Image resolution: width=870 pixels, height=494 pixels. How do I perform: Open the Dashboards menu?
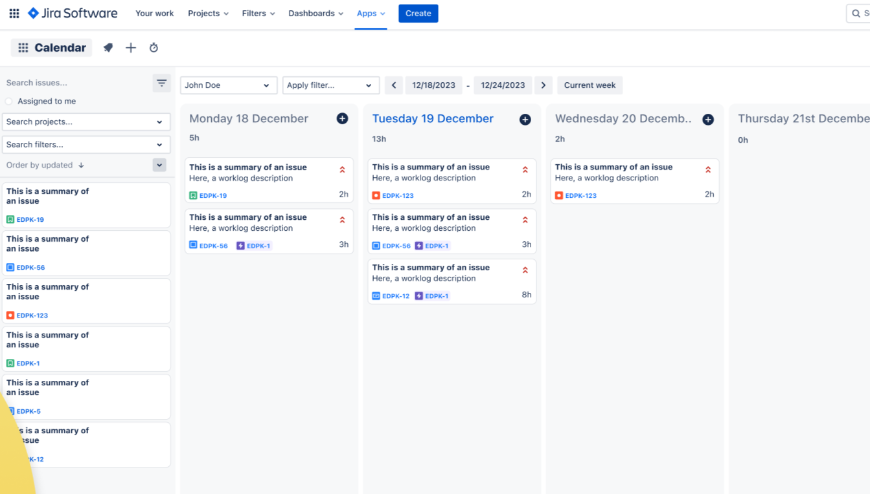tap(316, 14)
